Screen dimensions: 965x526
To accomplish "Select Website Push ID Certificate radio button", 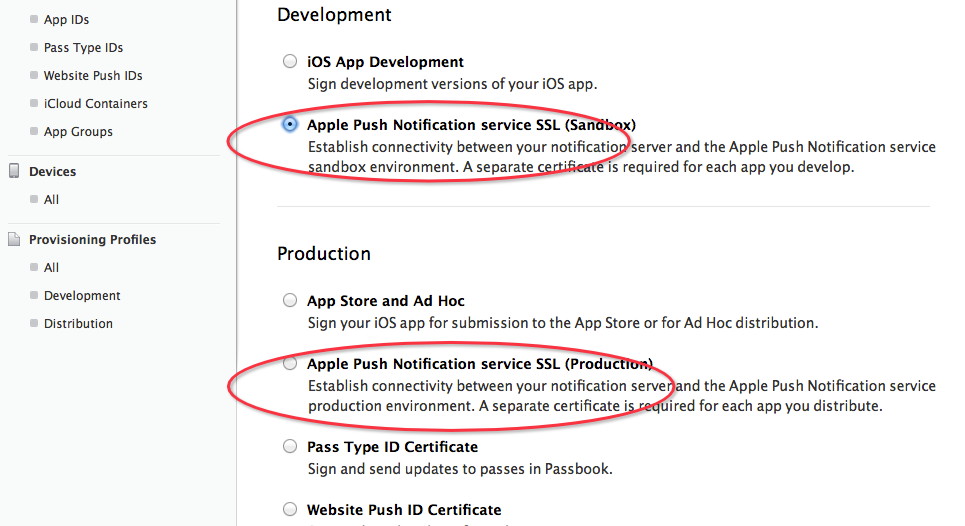I will tap(289, 509).
